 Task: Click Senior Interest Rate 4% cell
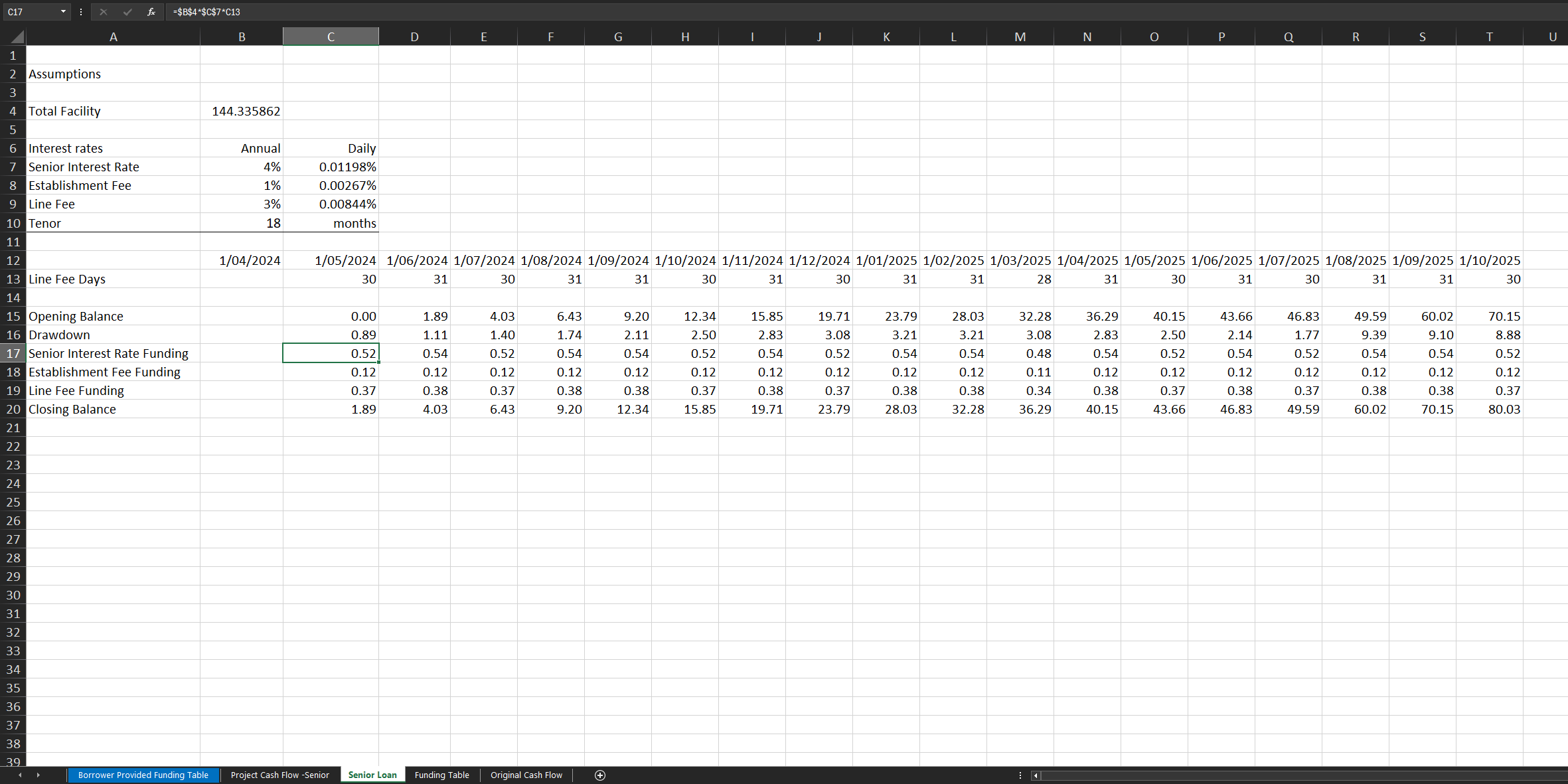tap(242, 167)
